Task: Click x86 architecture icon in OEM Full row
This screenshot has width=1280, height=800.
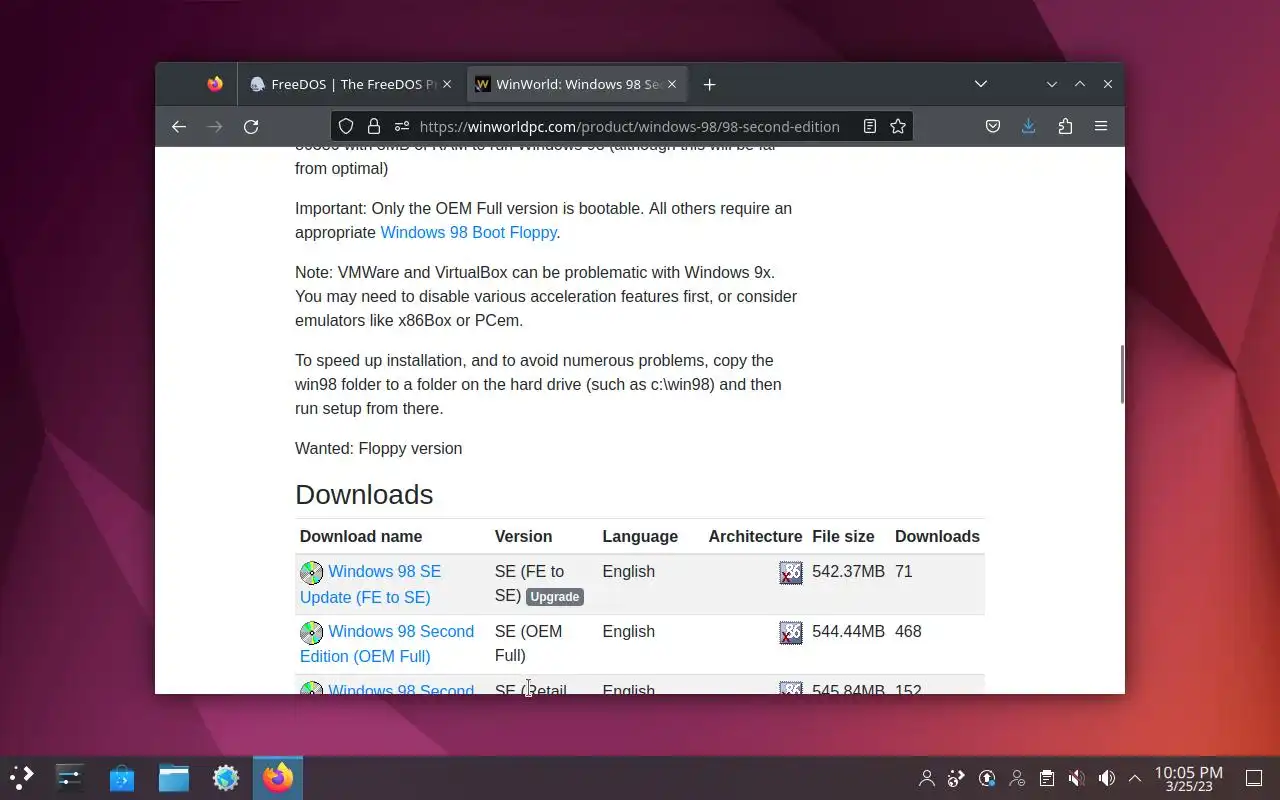Action: click(791, 633)
